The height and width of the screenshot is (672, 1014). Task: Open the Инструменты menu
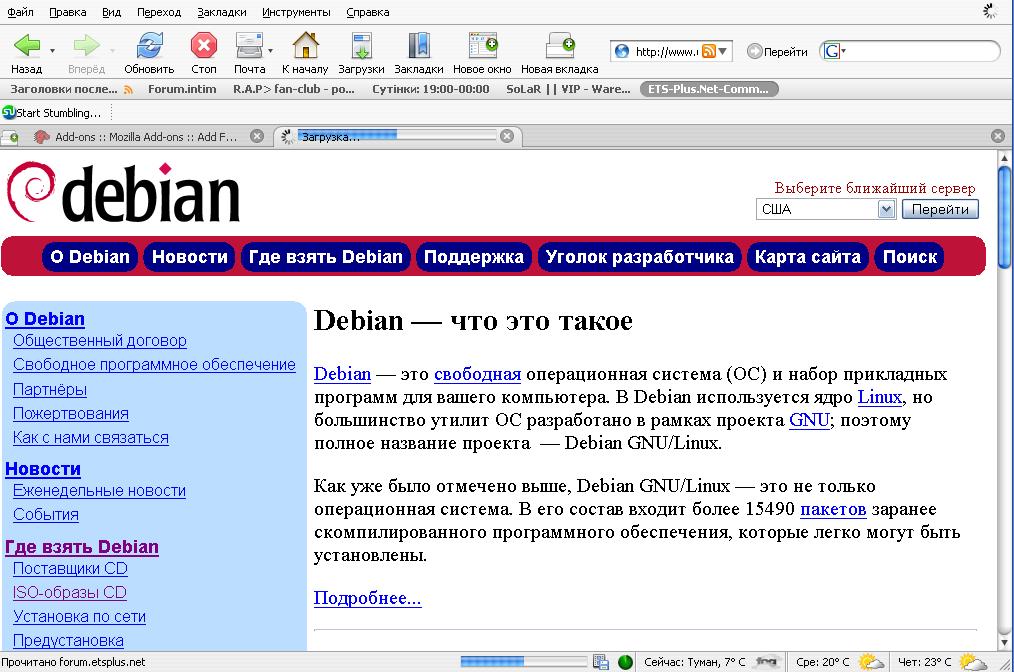pyautogui.click(x=296, y=12)
